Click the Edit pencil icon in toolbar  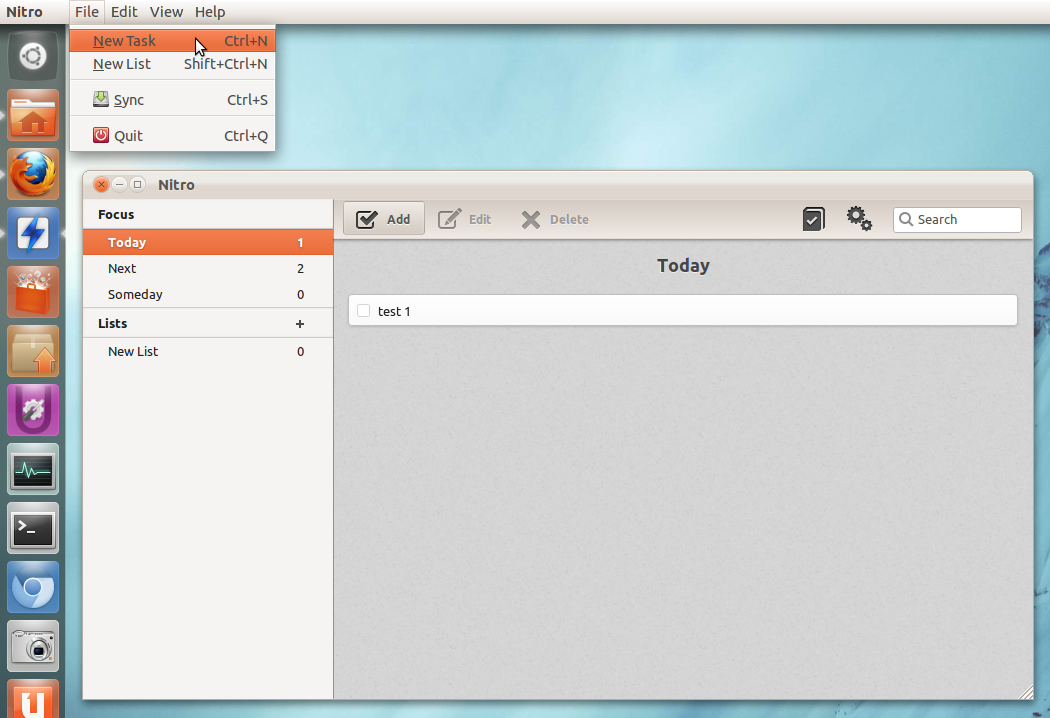pyautogui.click(x=449, y=219)
